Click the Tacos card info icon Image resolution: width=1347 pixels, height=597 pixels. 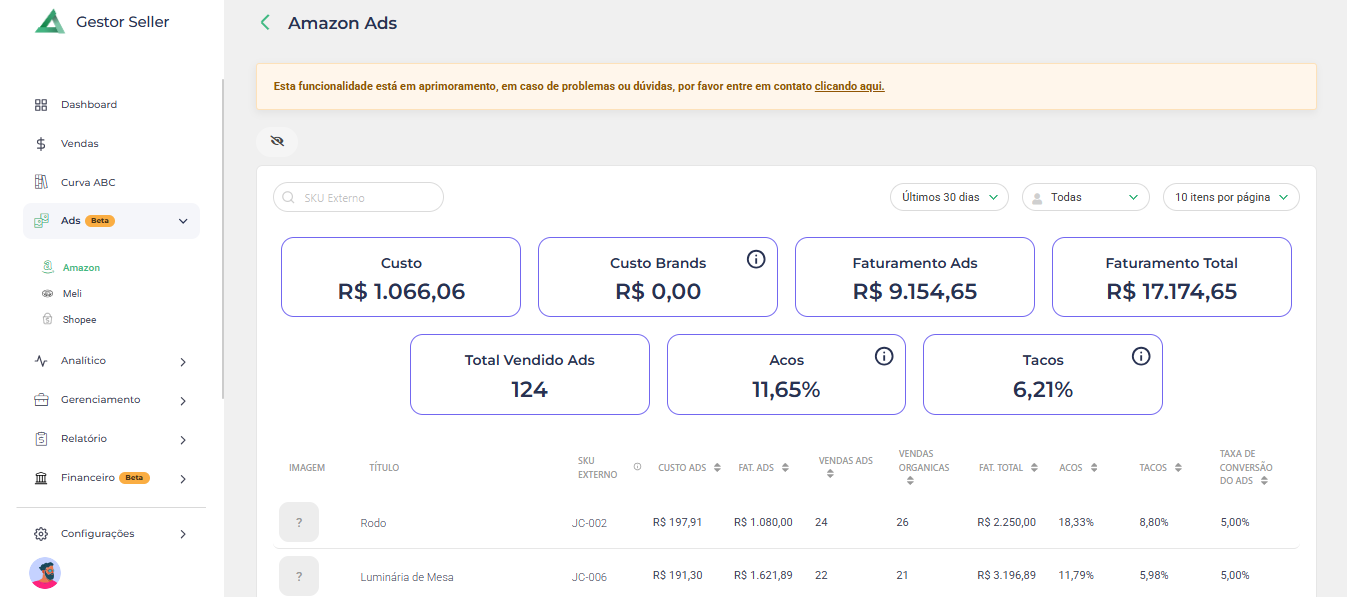pyautogui.click(x=1141, y=356)
